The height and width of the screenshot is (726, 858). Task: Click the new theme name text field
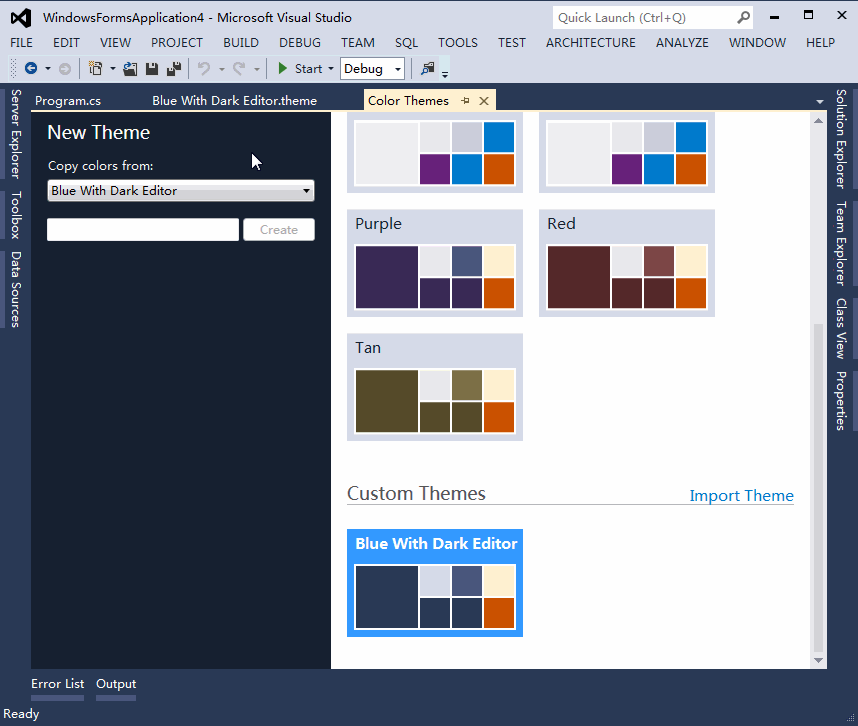coord(143,229)
